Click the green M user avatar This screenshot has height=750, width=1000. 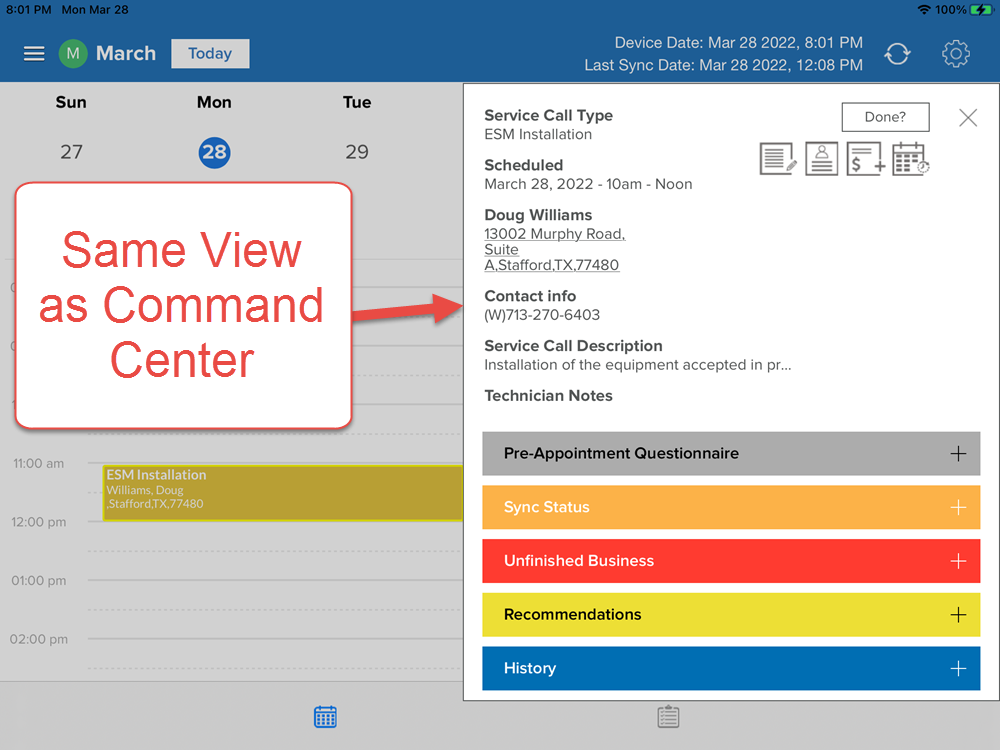(x=73, y=54)
